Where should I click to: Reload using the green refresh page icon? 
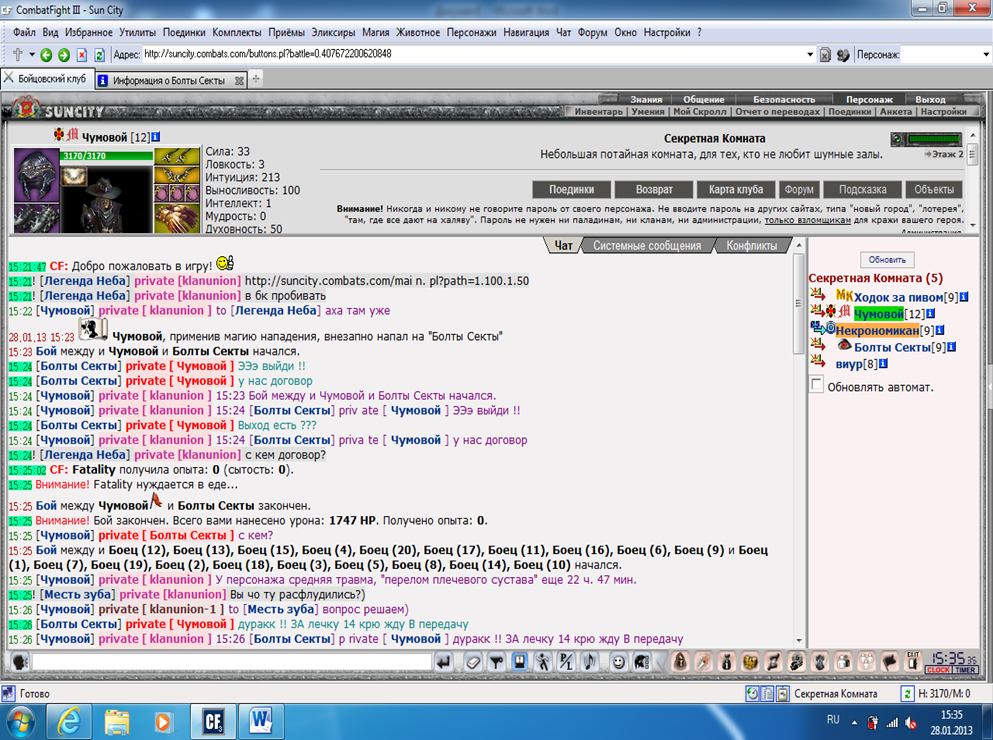(x=99, y=55)
